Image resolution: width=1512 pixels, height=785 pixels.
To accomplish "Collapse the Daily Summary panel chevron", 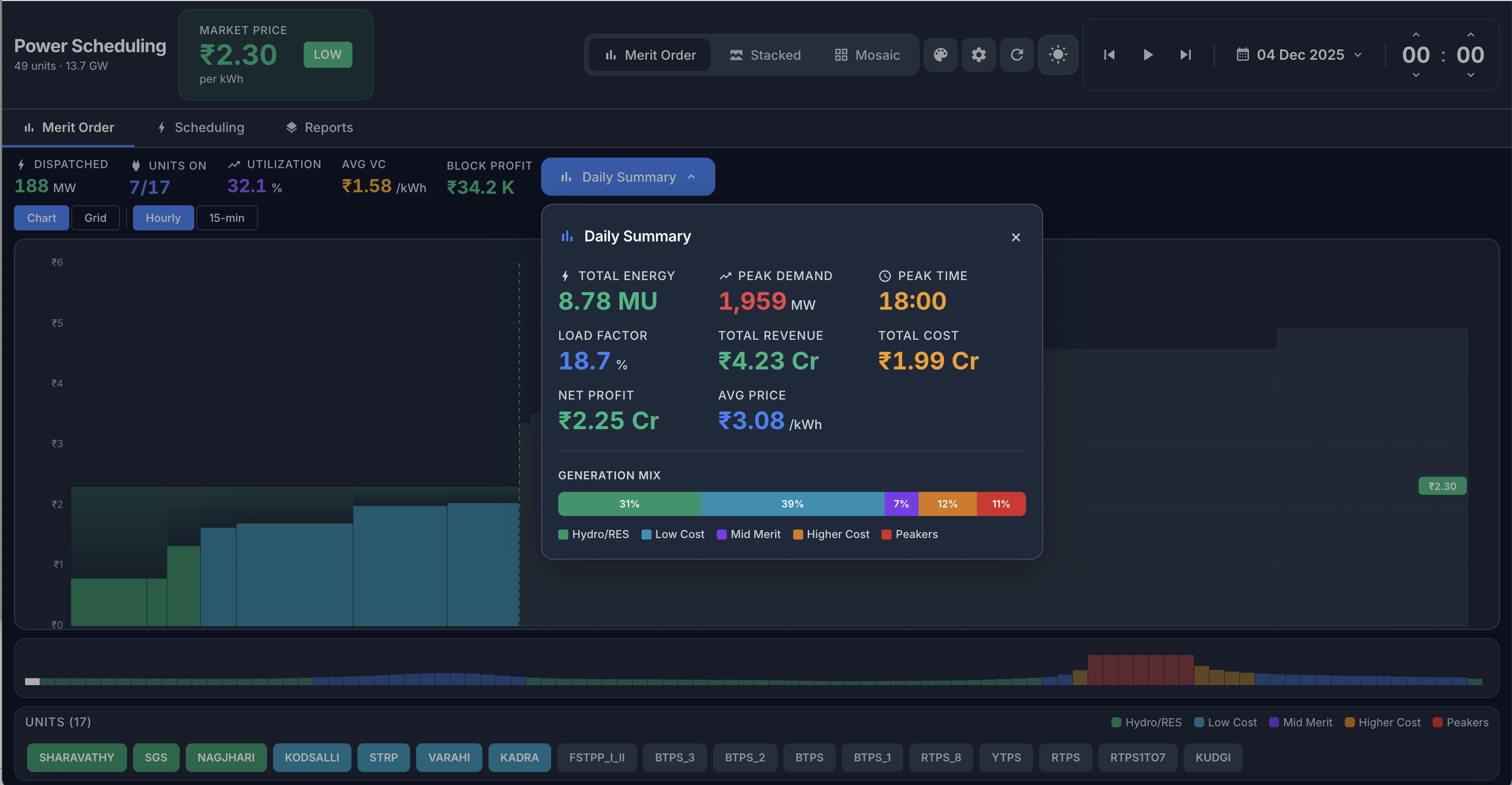I will click(x=691, y=177).
